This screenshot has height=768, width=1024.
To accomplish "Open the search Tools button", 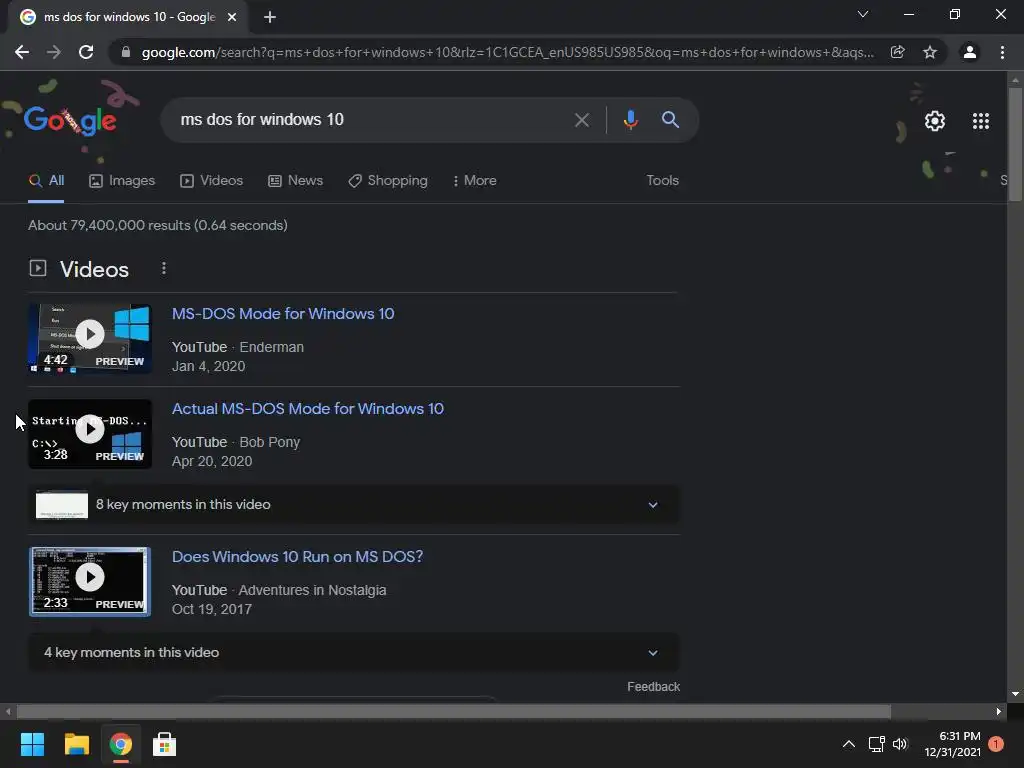I will 662,181.
